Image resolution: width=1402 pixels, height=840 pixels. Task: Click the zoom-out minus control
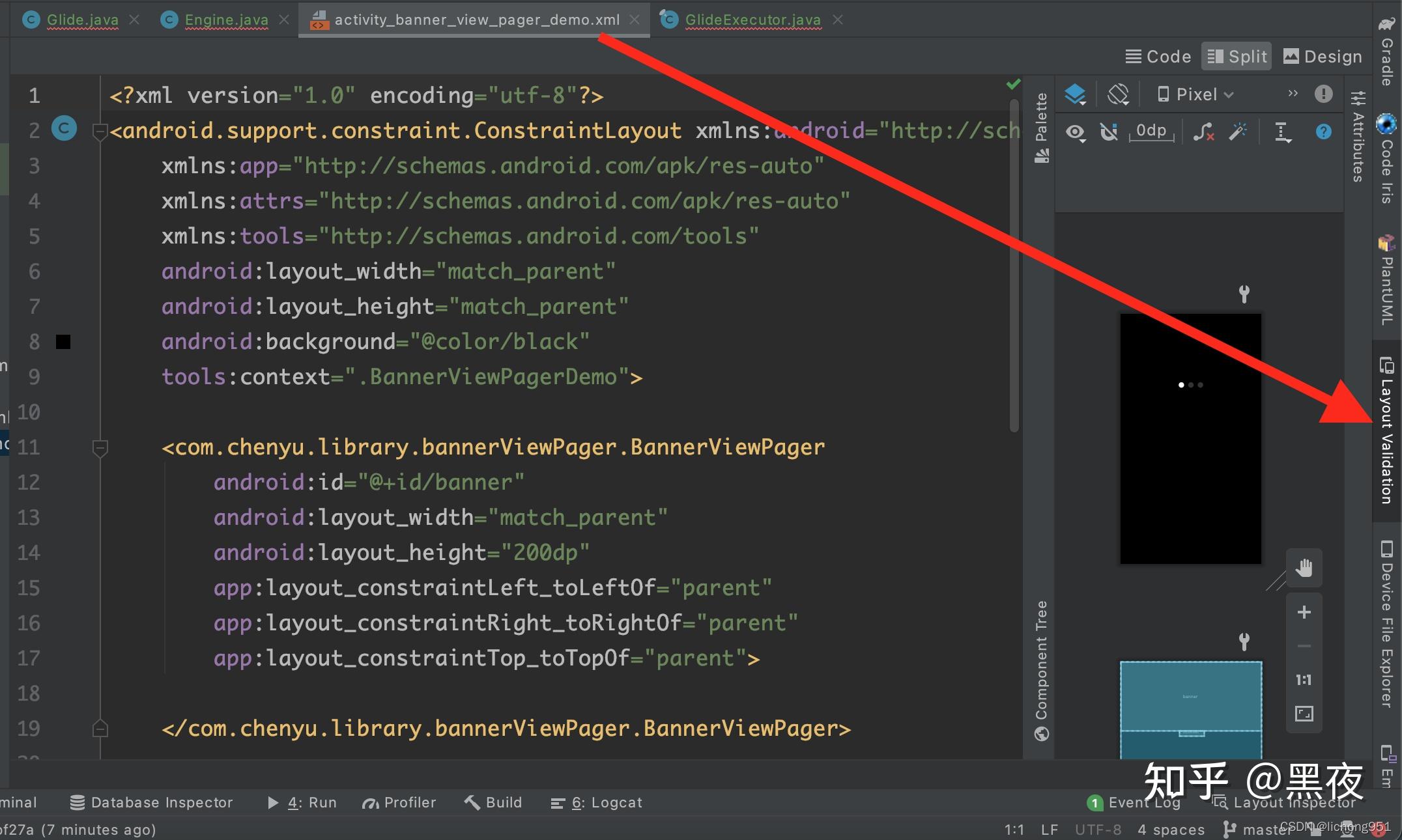1304,646
